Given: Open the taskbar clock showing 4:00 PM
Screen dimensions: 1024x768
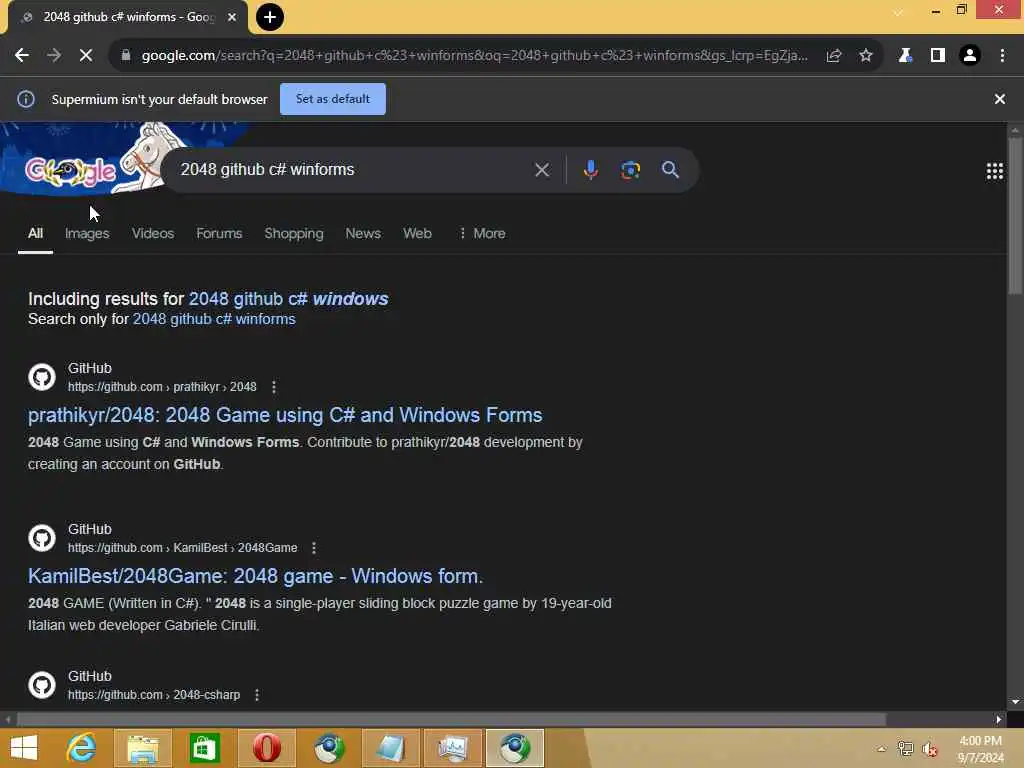Looking at the screenshot, I should 980,749.
